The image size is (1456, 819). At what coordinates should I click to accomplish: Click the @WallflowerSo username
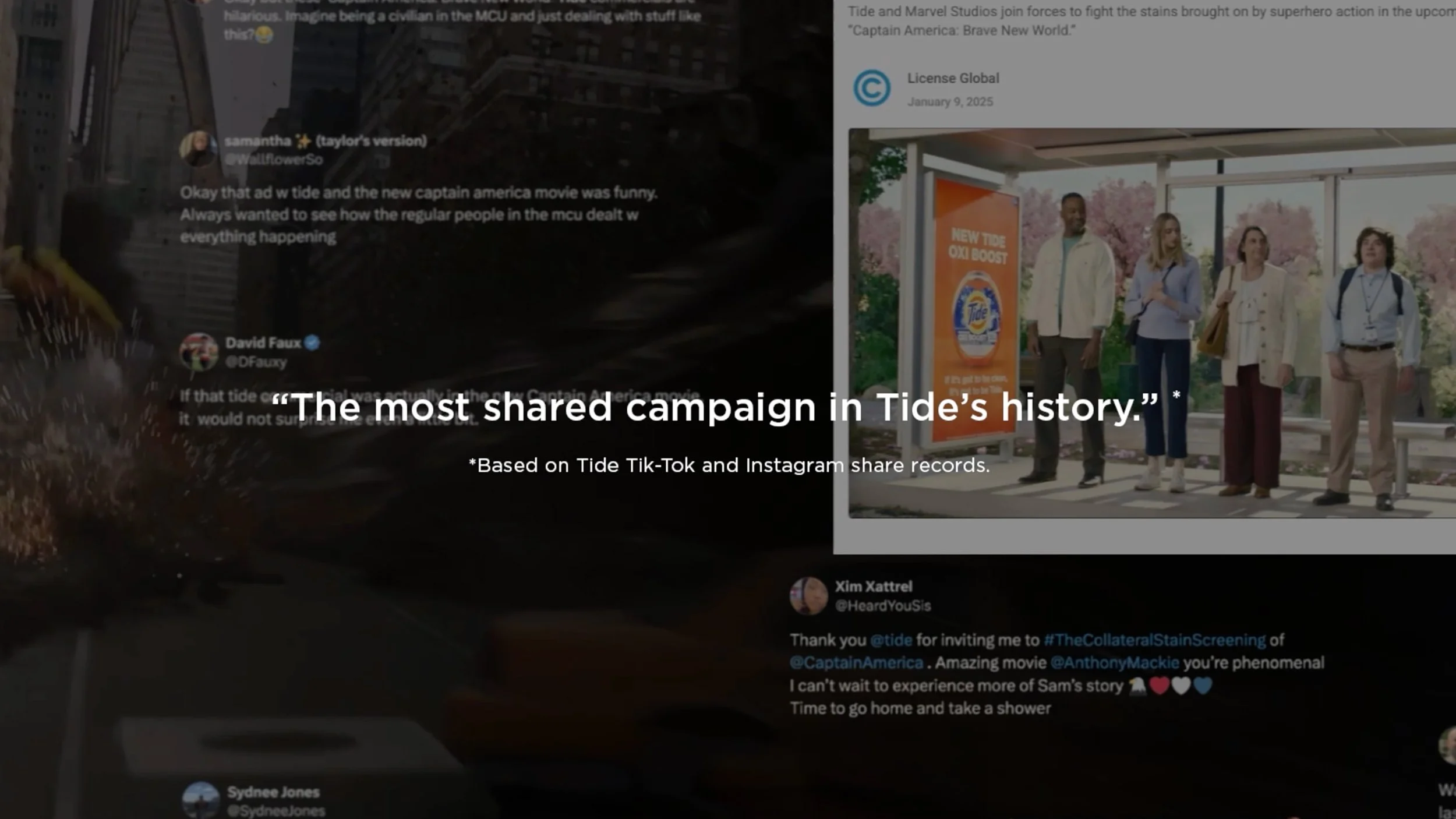(274, 160)
